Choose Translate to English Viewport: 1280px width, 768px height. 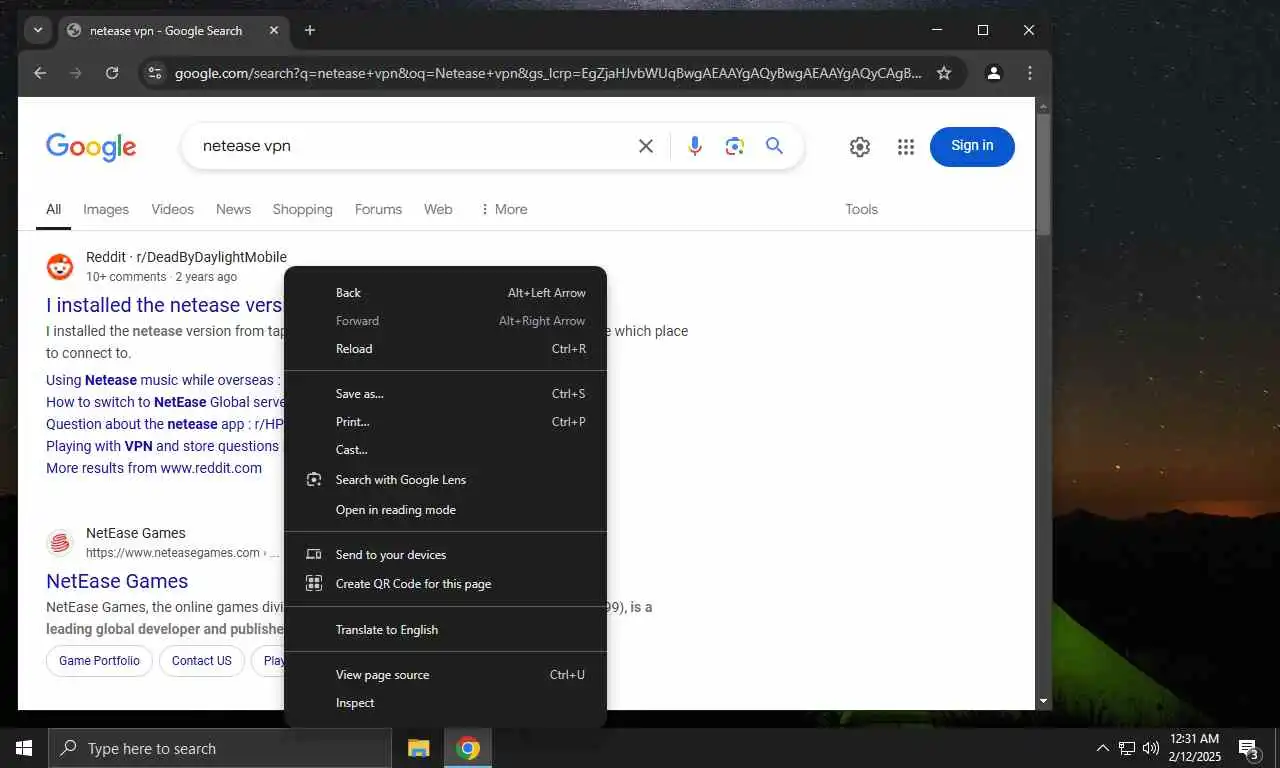tap(446, 630)
